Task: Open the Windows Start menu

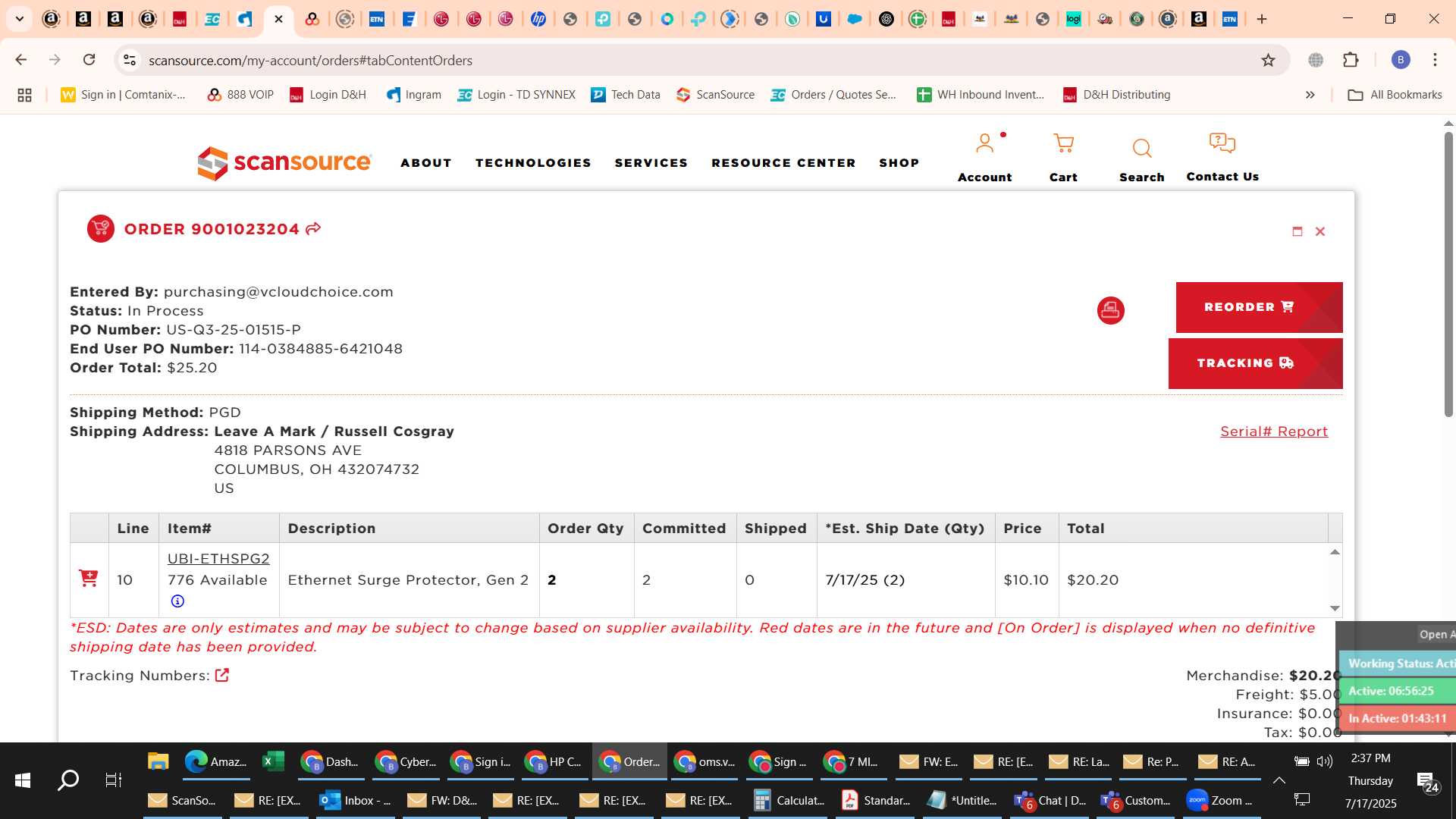Action: (23, 780)
